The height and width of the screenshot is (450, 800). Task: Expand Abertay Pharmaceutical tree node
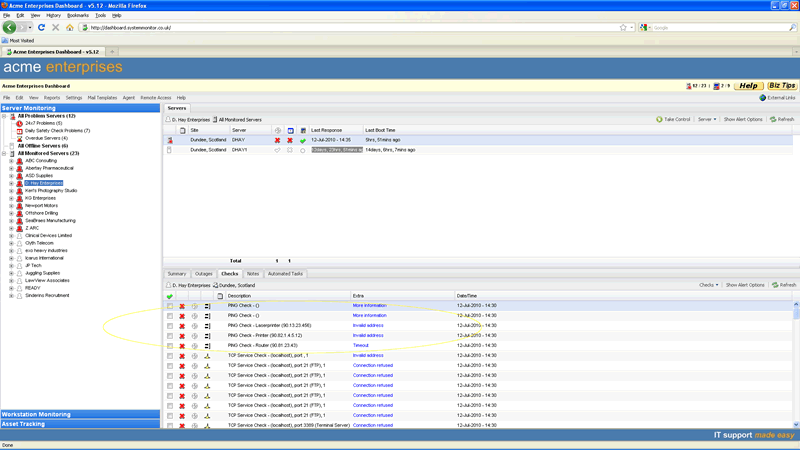(x=11, y=168)
